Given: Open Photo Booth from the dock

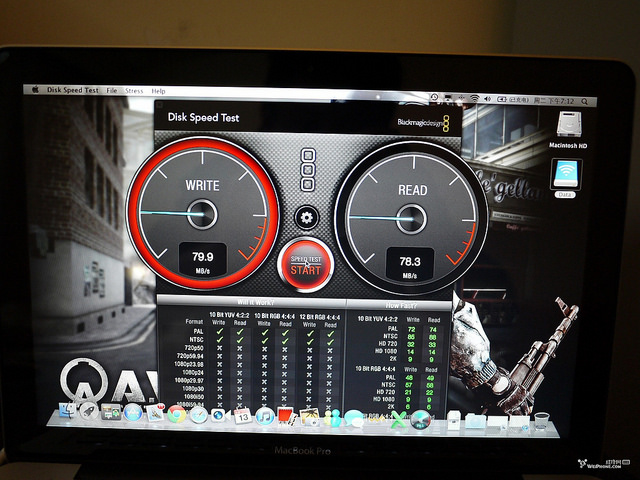Looking at the screenshot, I should 287,417.
